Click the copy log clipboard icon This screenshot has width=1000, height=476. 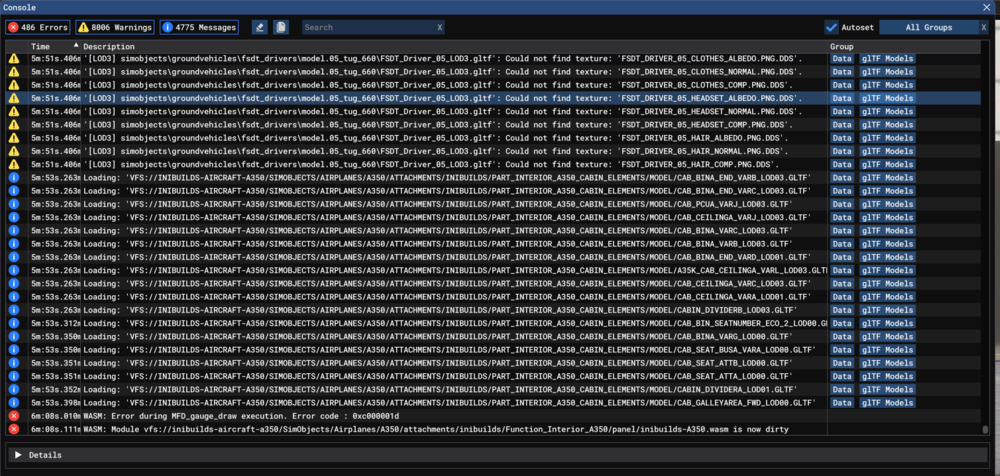pos(281,28)
